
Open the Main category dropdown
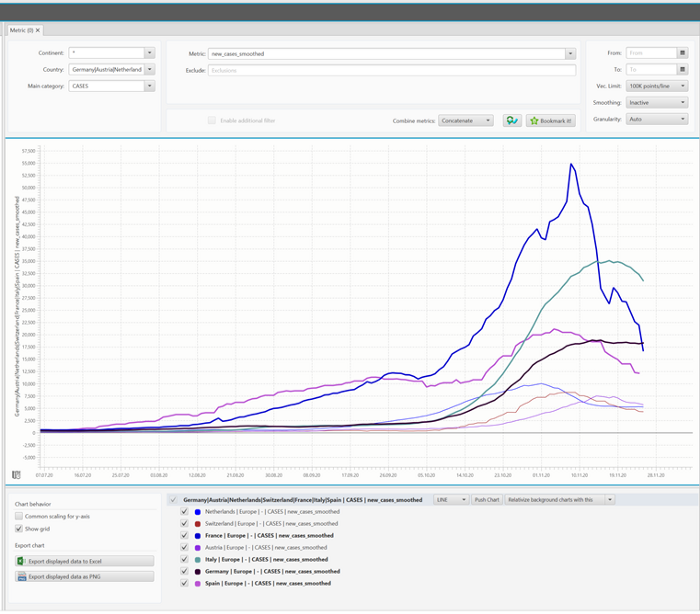pyautogui.click(x=149, y=86)
